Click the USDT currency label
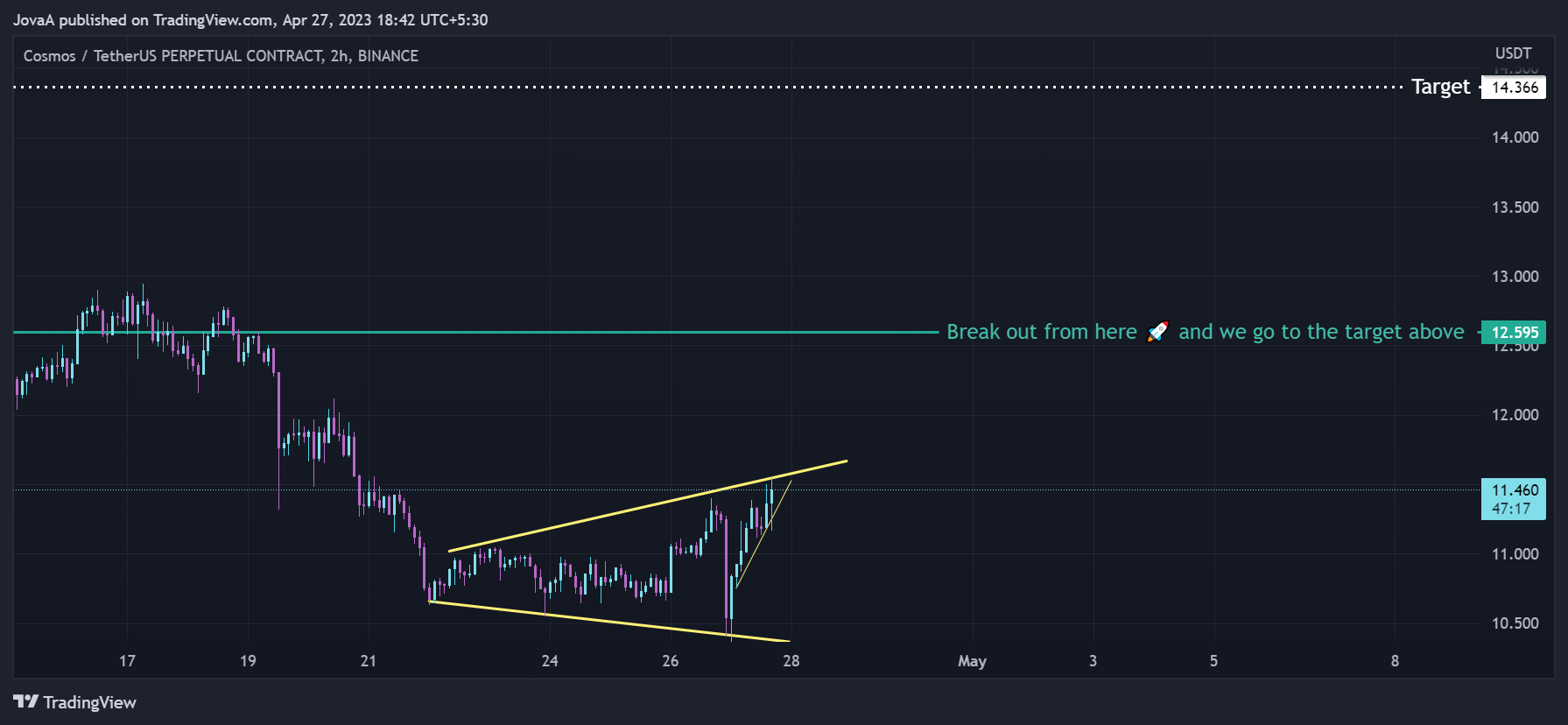 (1513, 53)
